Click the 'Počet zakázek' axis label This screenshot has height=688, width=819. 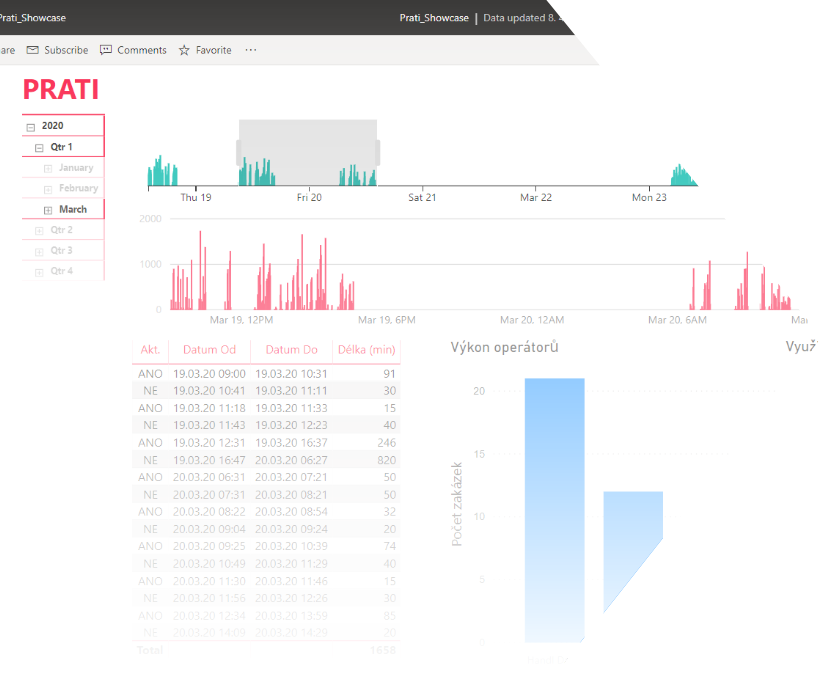tap(457, 504)
